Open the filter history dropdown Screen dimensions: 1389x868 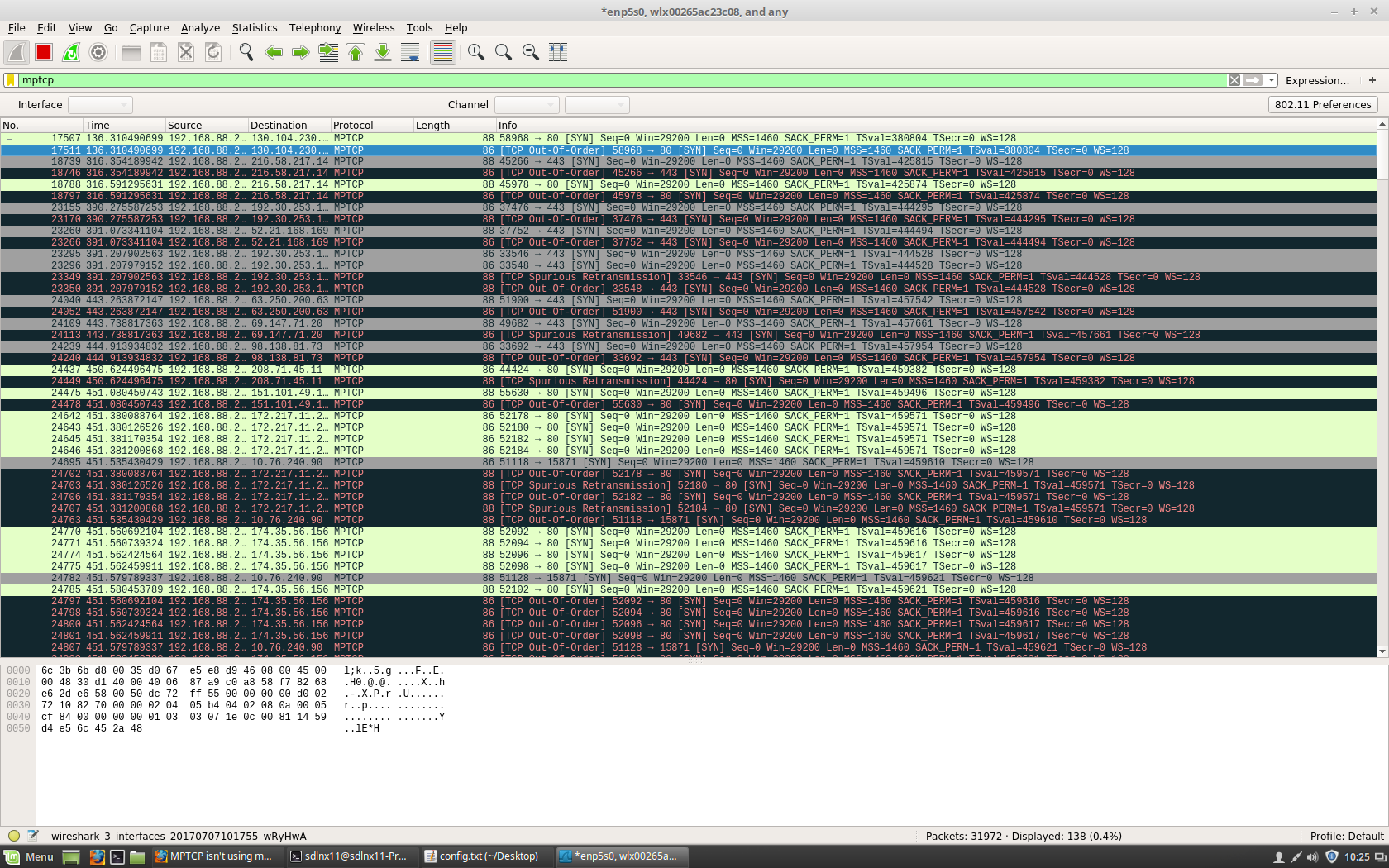coord(1271,80)
